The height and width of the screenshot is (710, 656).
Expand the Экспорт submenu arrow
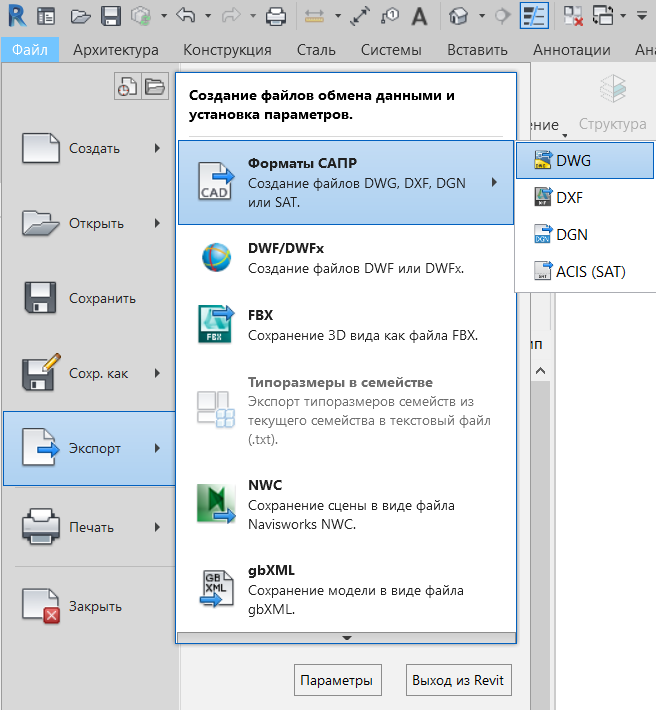point(157,448)
